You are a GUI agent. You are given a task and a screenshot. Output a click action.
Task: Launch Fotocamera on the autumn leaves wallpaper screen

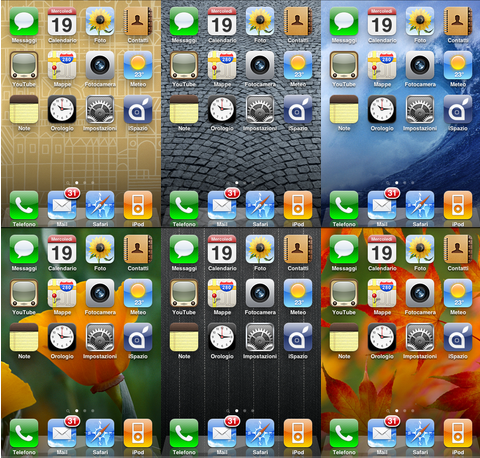(x=420, y=293)
